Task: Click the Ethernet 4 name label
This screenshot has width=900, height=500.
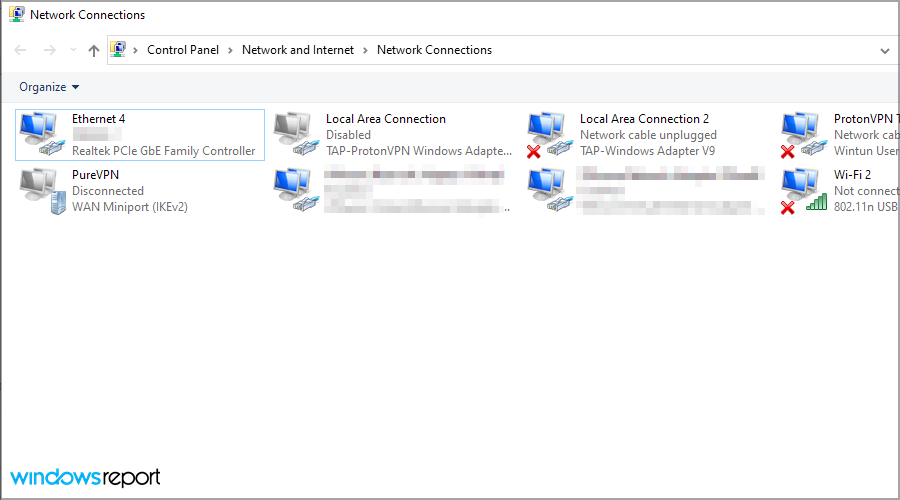Action: (98, 119)
